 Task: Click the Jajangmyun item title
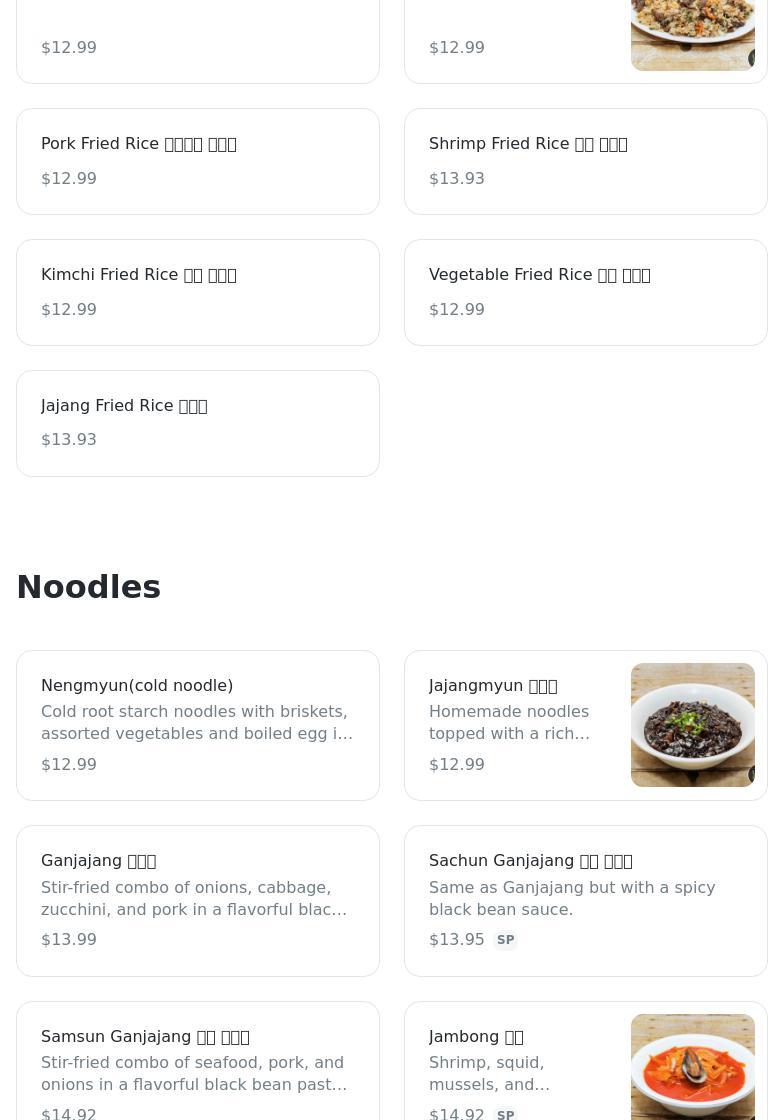(493, 686)
